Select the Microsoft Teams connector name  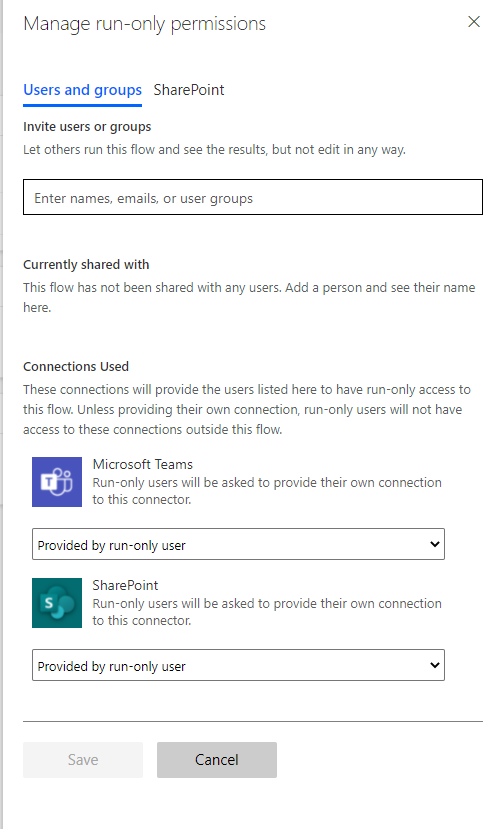(143, 464)
